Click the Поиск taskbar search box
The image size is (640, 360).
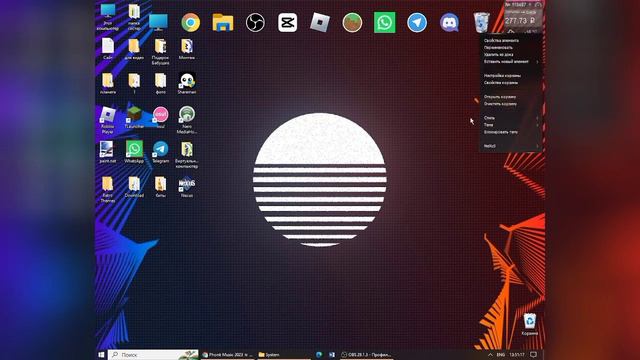coord(153,355)
